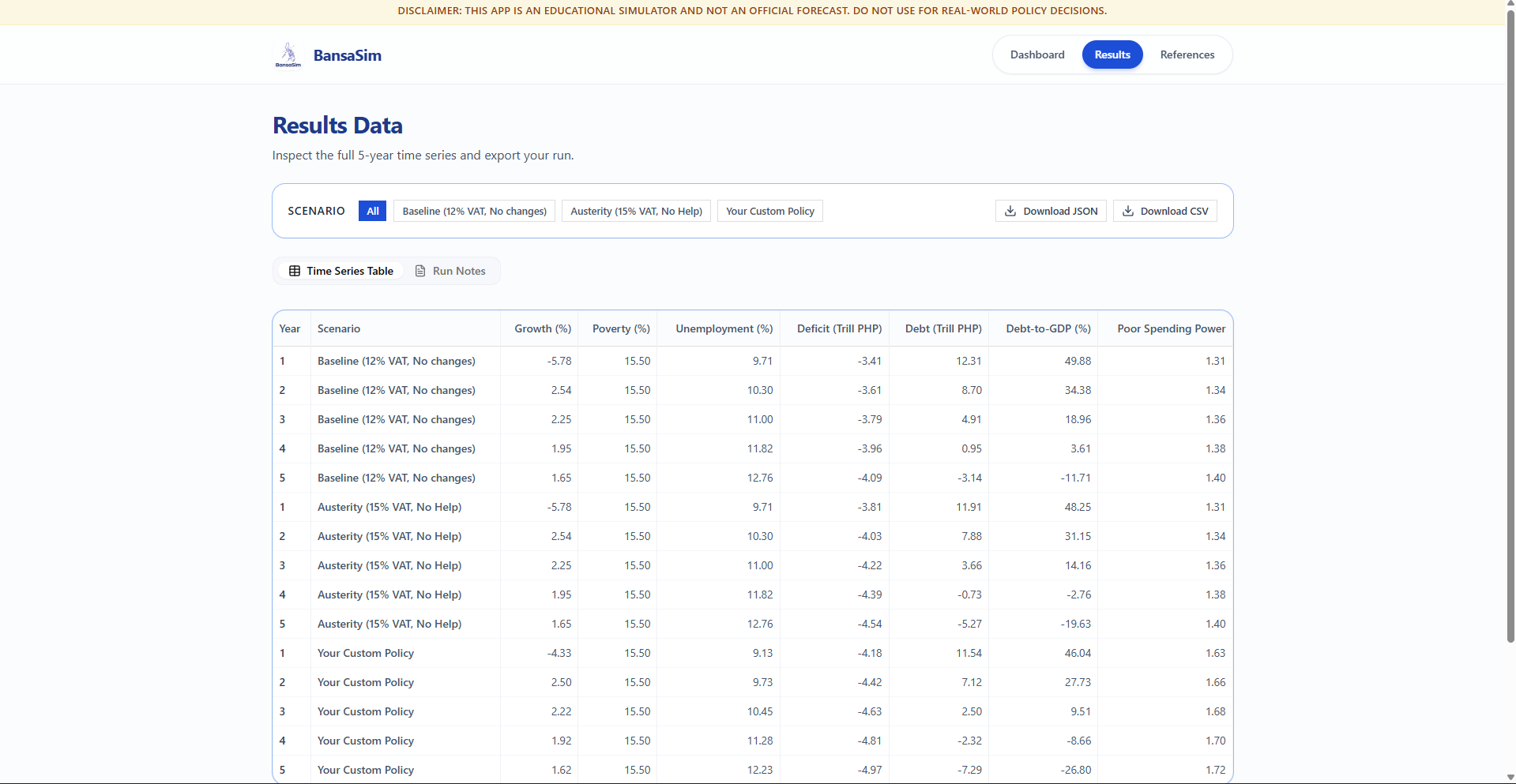Click debt-to-GDP value 34.38
This screenshot has height=784, width=1516.
point(1078,390)
